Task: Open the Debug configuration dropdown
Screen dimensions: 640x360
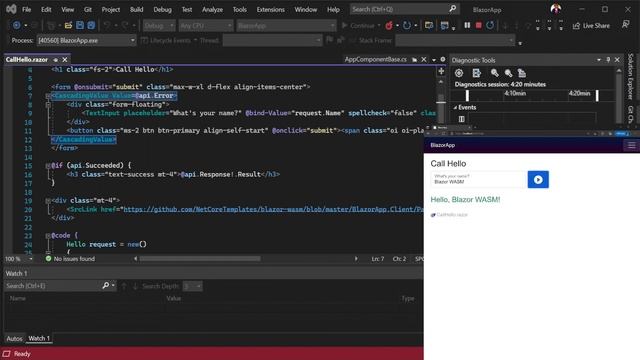Action: pos(159,26)
